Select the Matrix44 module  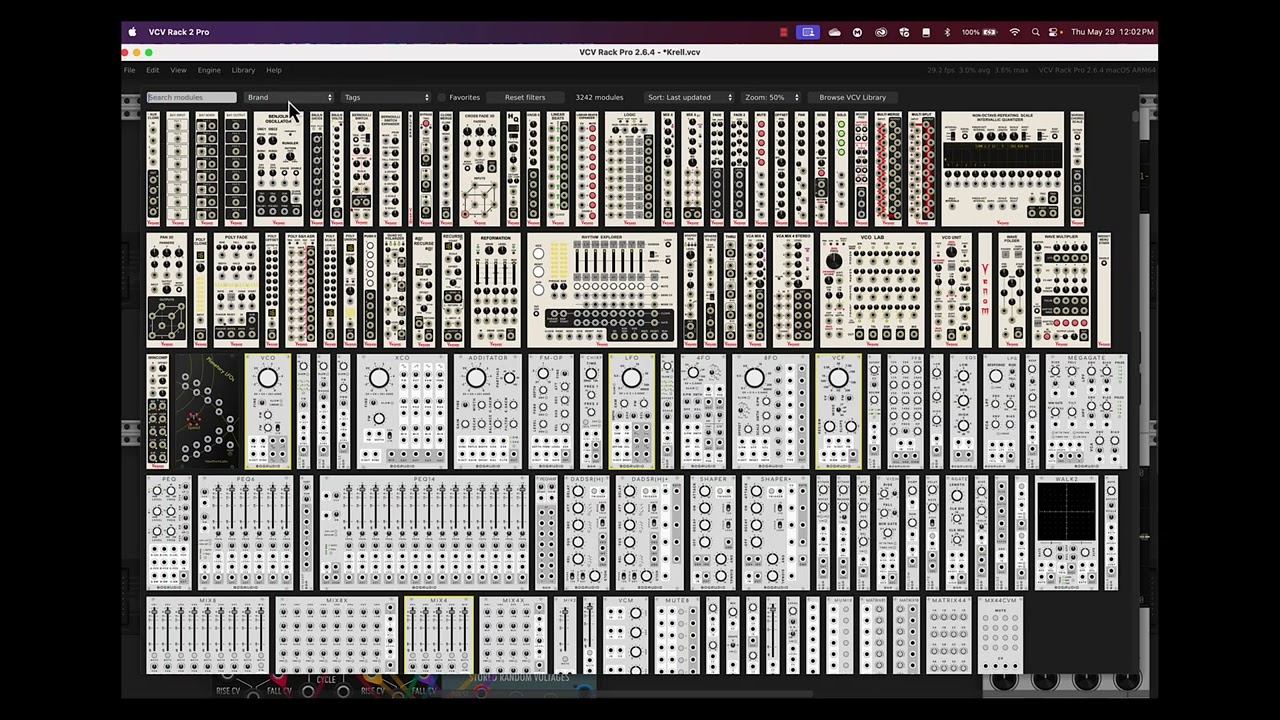(948, 636)
